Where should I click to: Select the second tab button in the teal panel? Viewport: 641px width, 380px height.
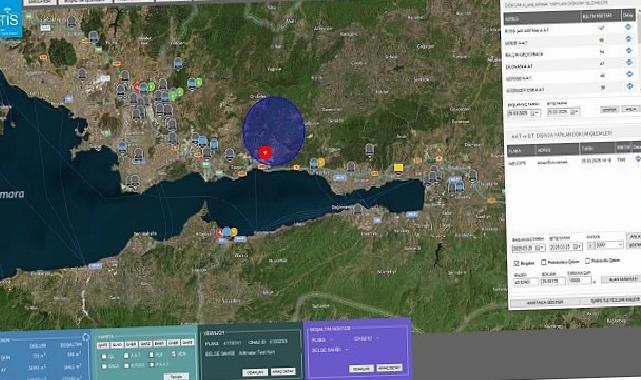coord(117,345)
